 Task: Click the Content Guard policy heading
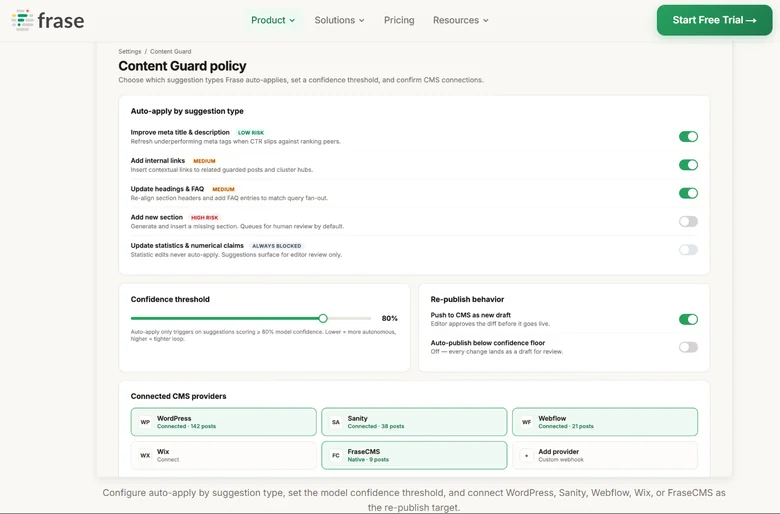pos(182,66)
